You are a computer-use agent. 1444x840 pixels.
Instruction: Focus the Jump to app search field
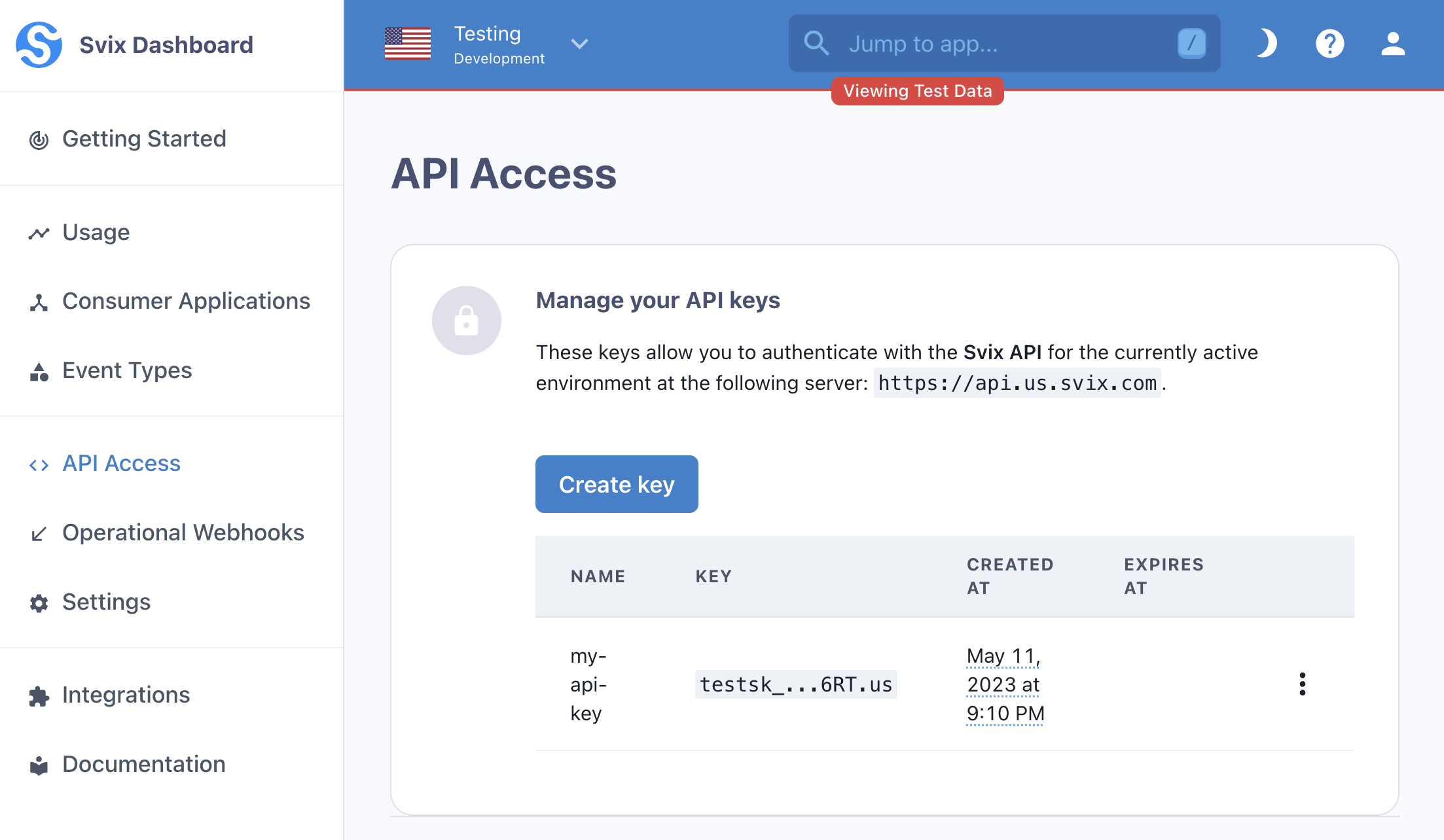[x=1002, y=44]
